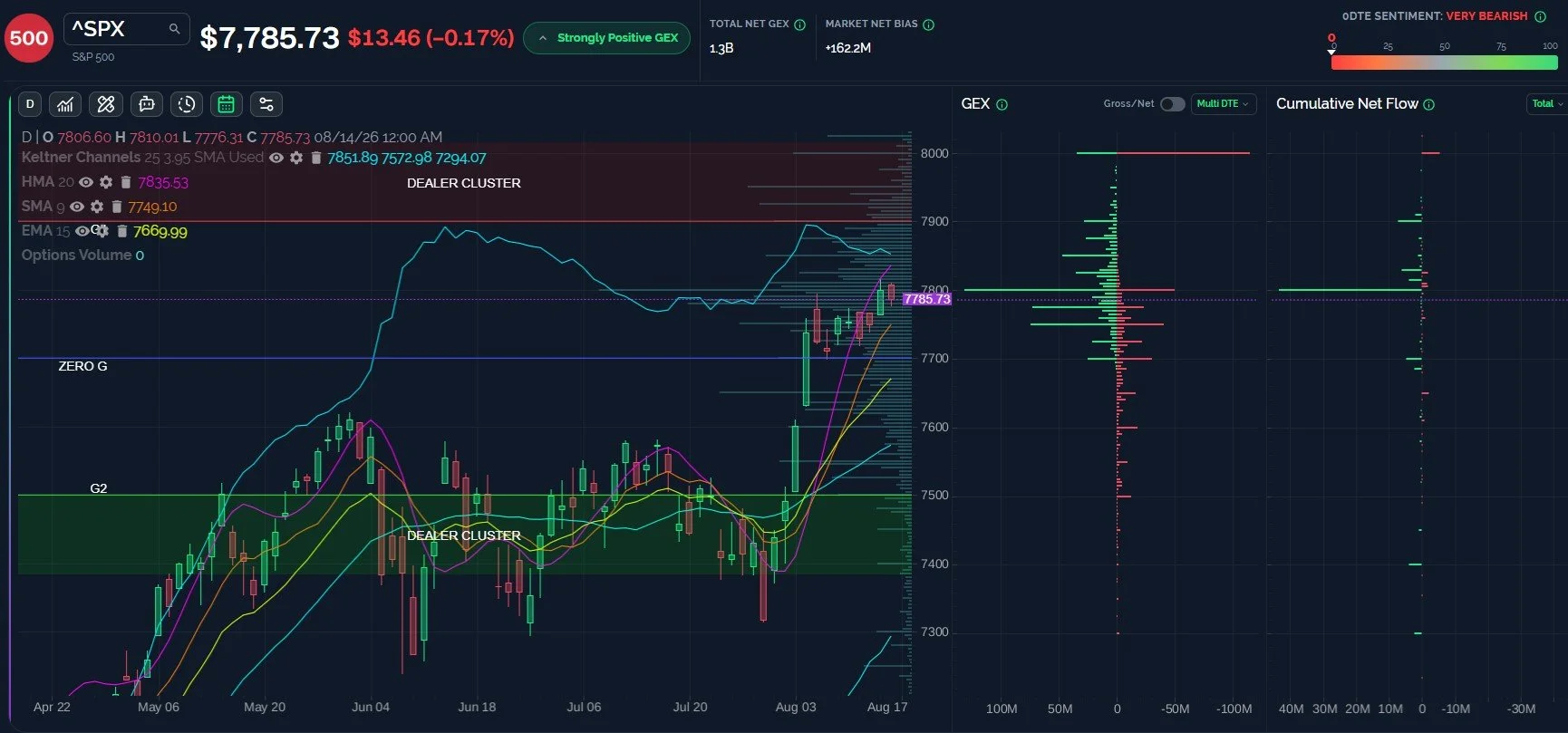Click the ^SPX ticker search field
Screen dimensions: 1568x733
[x=127, y=29]
